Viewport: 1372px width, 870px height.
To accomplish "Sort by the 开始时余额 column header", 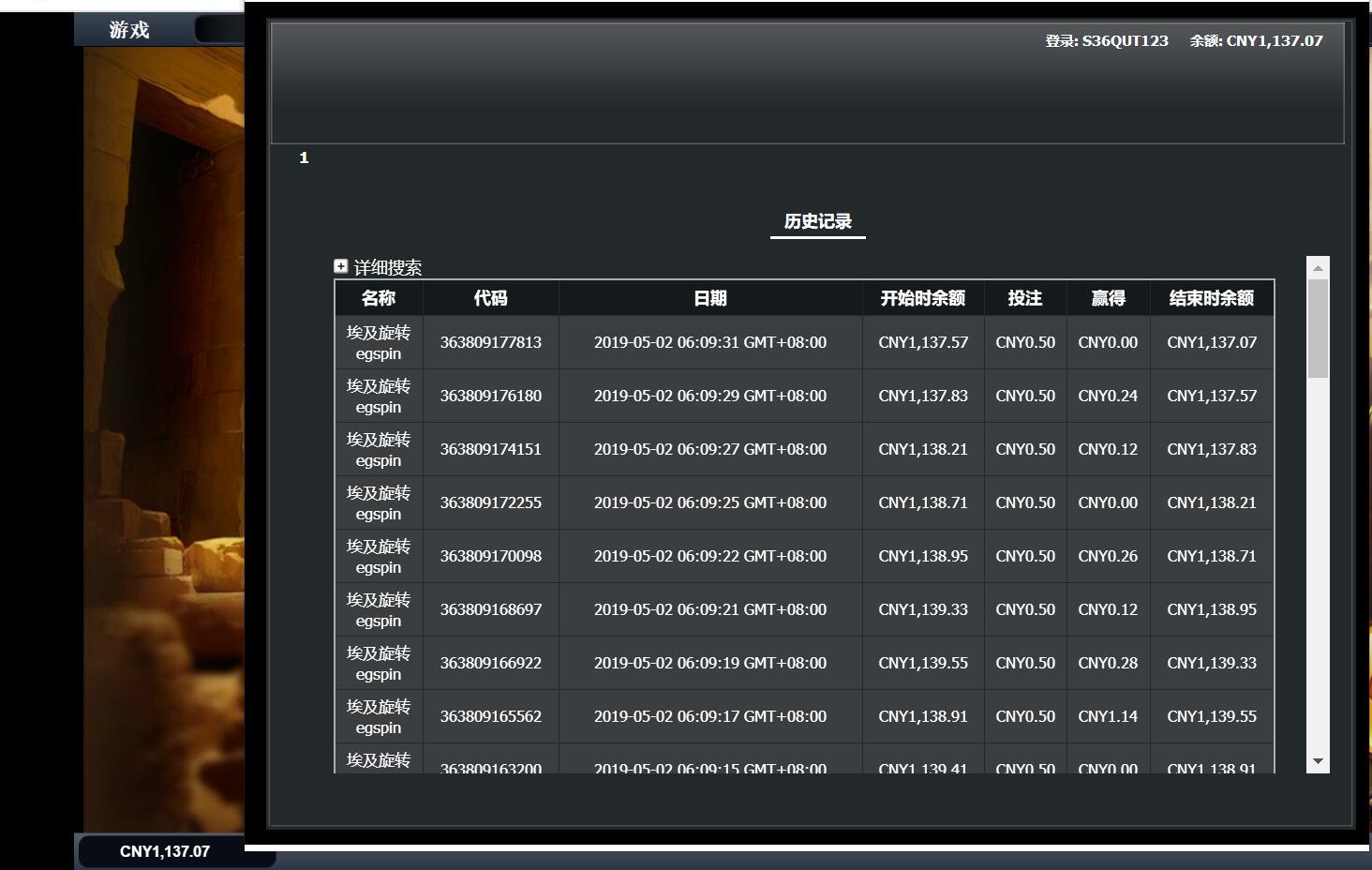I will [923, 298].
